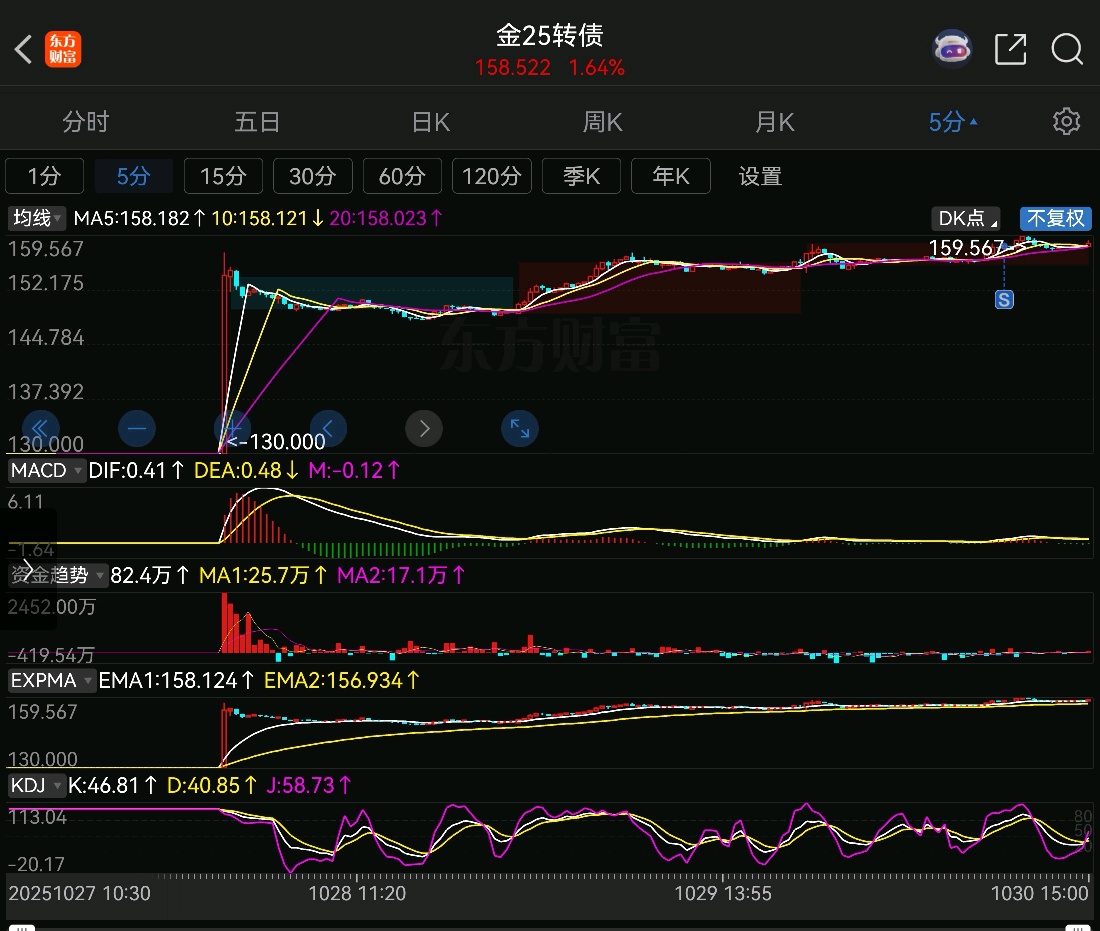Switch to 分时 tab

86,122
